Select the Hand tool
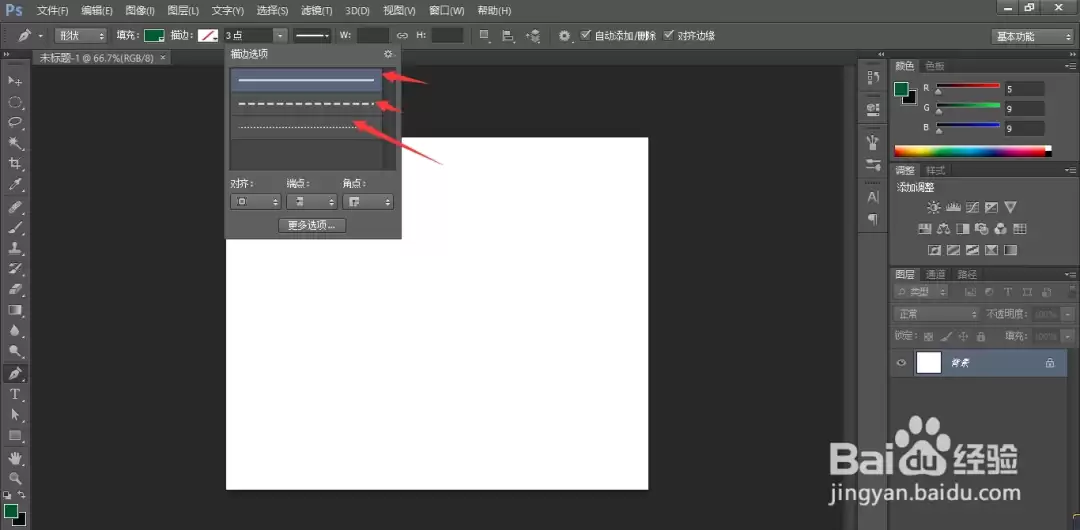 [14, 458]
